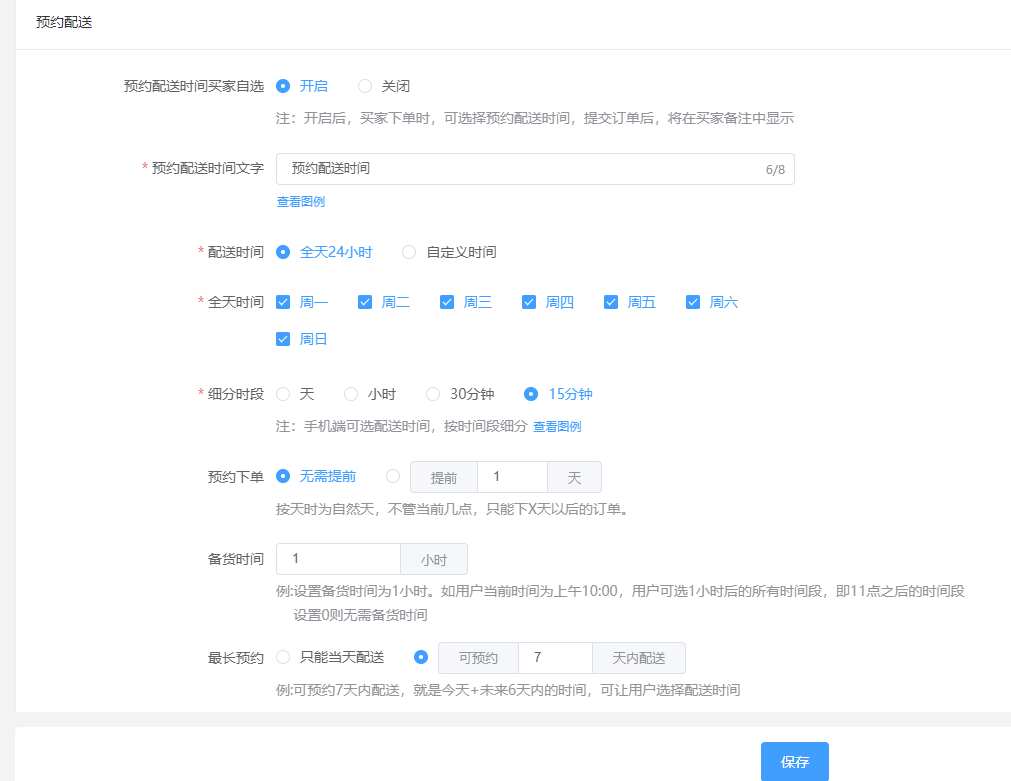Image resolution: width=1011 pixels, height=781 pixels.
Task: Select the 提前 days radio button
Action: click(x=393, y=477)
